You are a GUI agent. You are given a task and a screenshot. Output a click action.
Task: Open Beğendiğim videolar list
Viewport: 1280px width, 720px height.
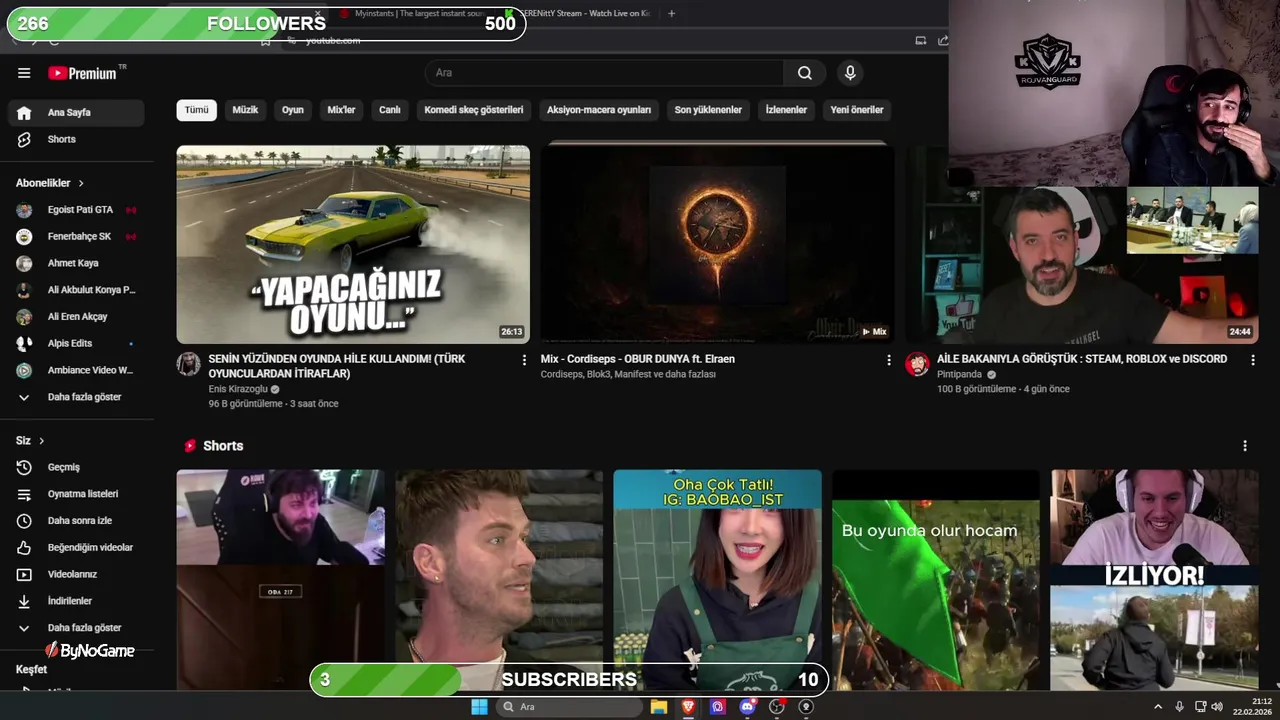[x=76, y=548]
